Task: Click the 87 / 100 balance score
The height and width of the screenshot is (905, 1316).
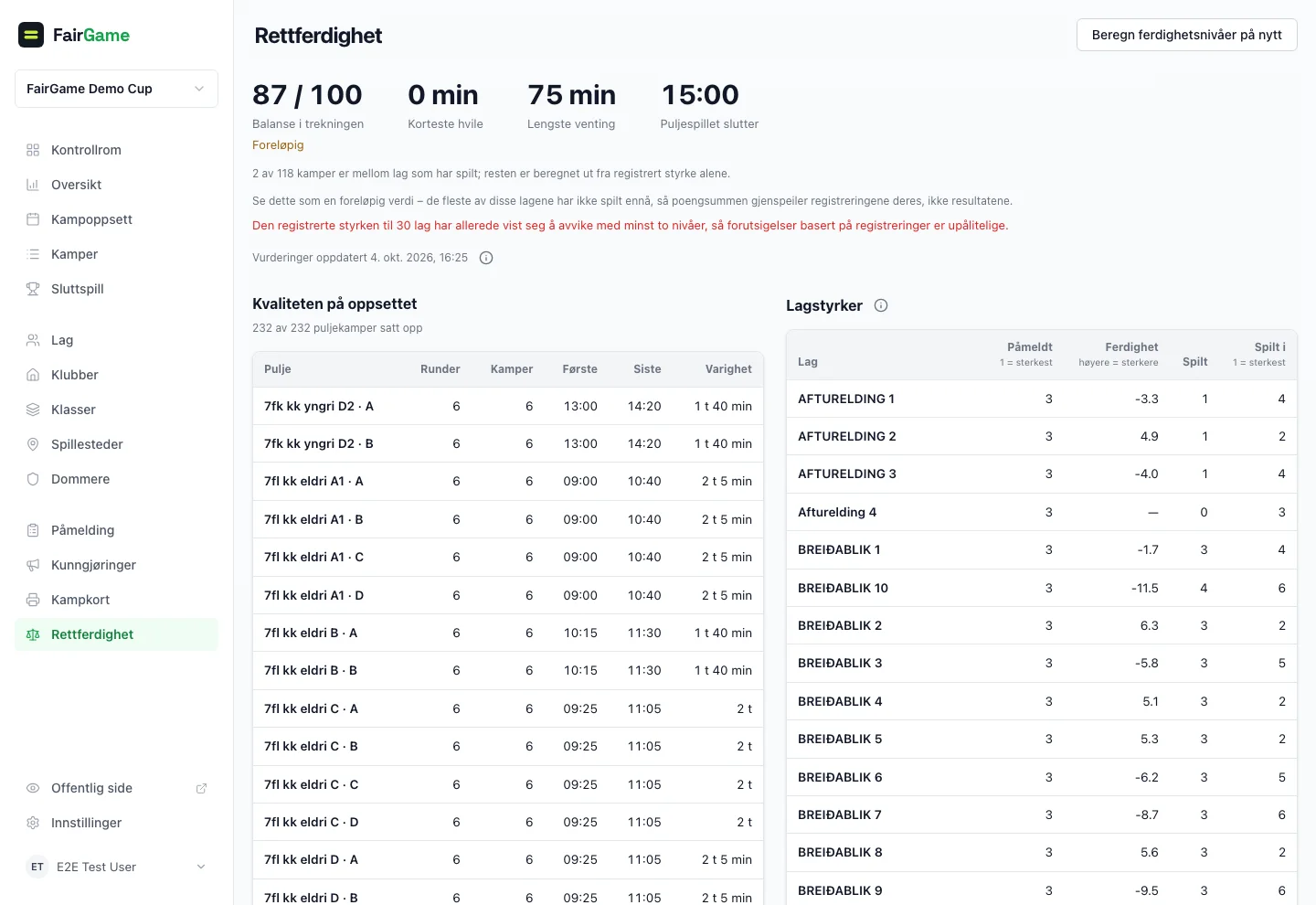Action: (307, 95)
